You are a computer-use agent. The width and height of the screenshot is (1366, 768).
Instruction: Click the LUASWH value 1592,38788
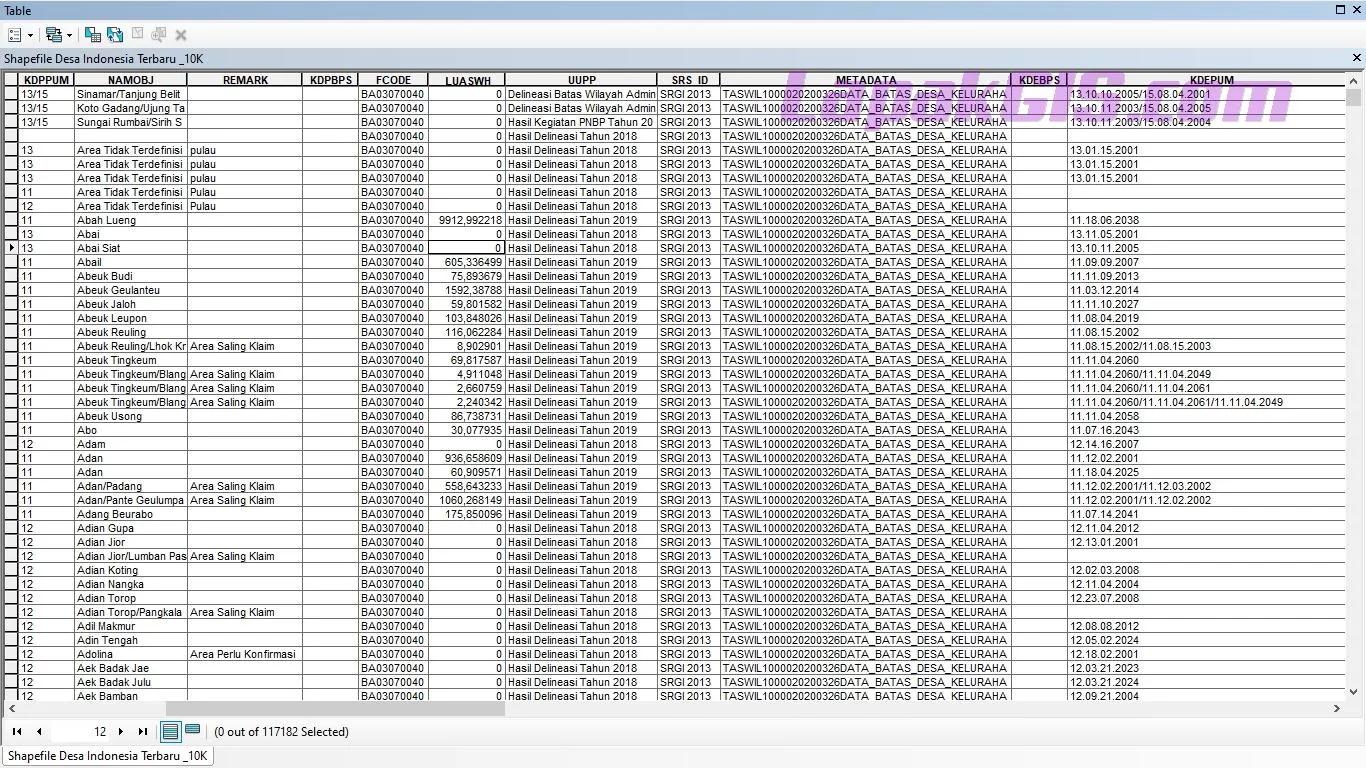[467, 290]
